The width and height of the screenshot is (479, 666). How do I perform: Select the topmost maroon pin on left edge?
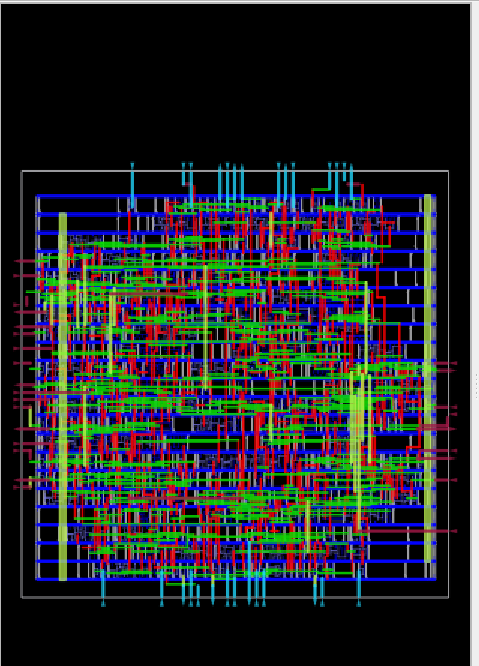tap(26, 261)
